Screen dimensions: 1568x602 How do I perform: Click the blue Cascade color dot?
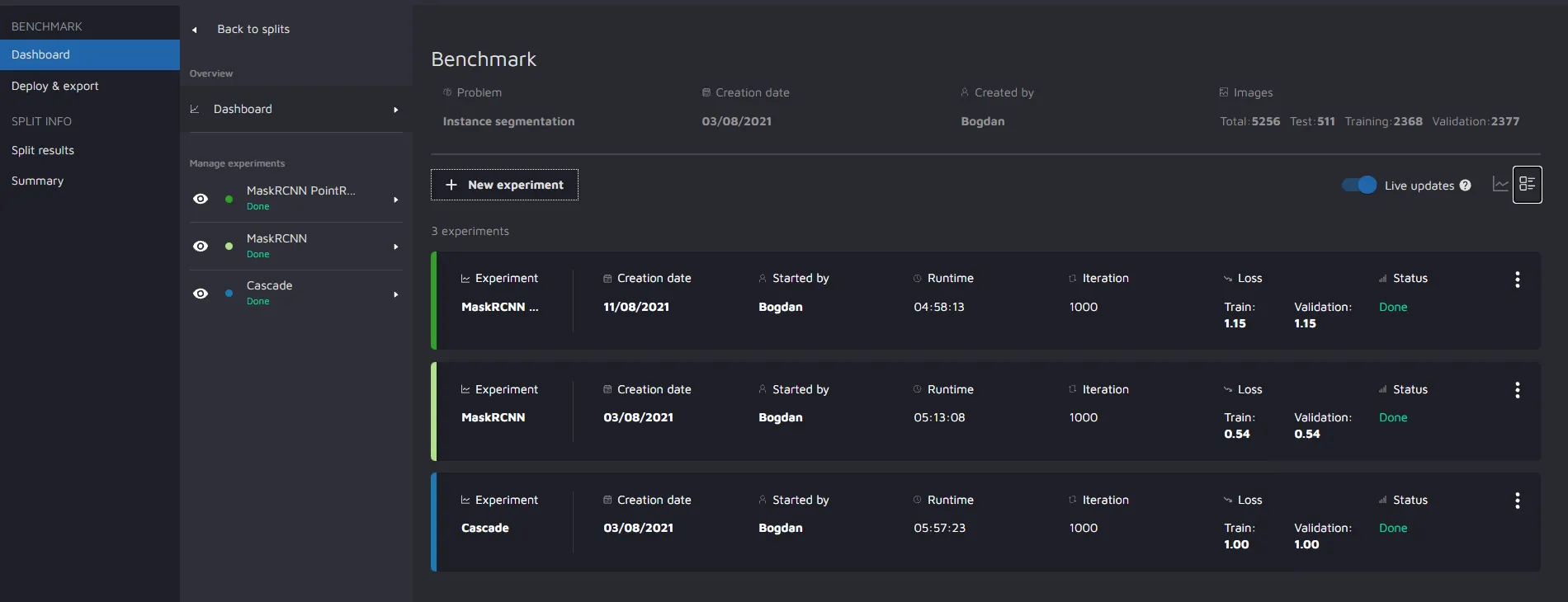coord(229,294)
